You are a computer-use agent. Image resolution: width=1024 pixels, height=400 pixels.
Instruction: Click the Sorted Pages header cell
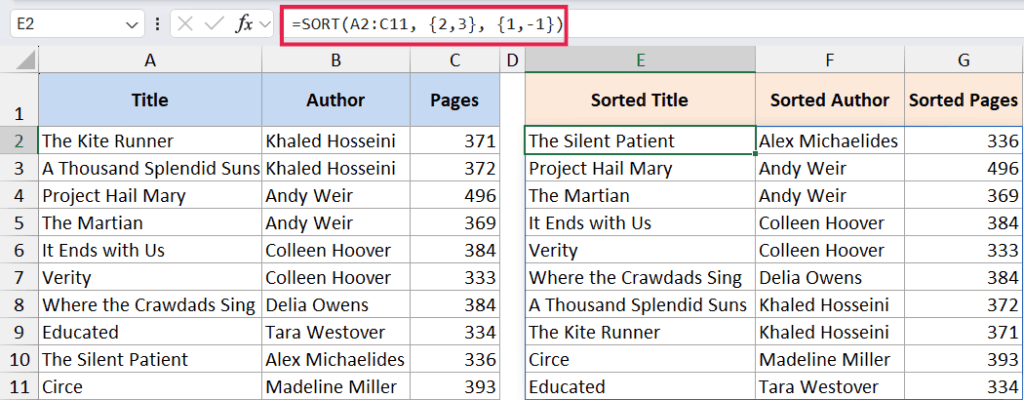[x=964, y=99]
